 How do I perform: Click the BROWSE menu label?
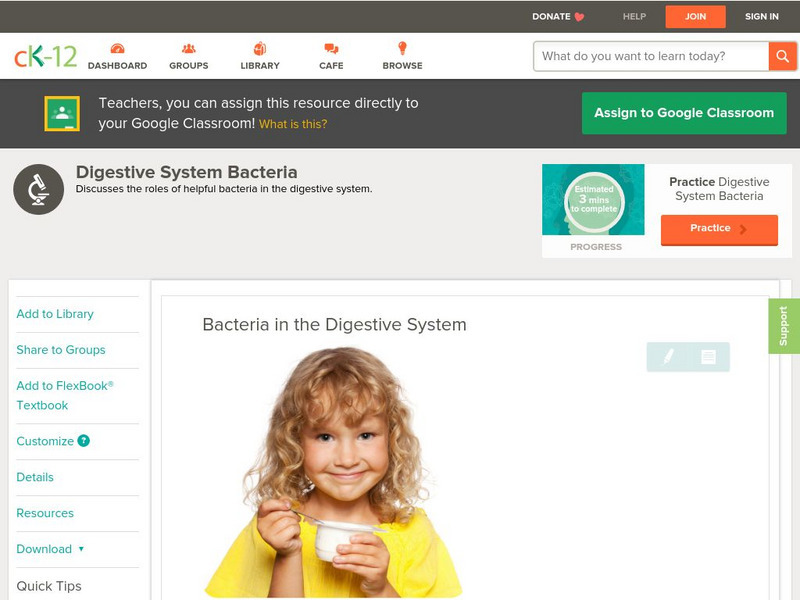point(403,66)
